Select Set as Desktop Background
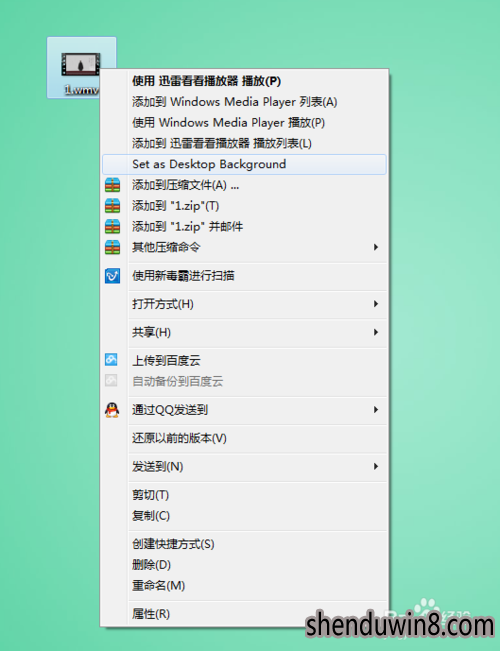This screenshot has height=651, width=500. point(244,164)
